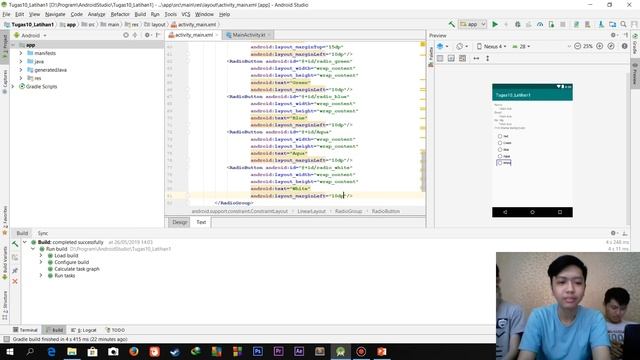Zoom in on the Preview panel
The height and width of the screenshot is (360, 640).
pos(600,47)
